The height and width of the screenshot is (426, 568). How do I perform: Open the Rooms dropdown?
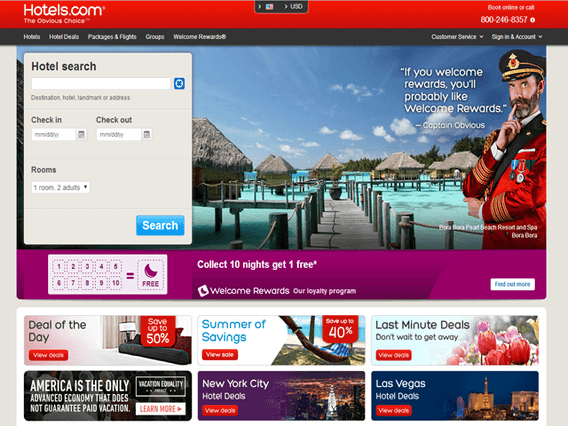pyautogui.click(x=60, y=187)
